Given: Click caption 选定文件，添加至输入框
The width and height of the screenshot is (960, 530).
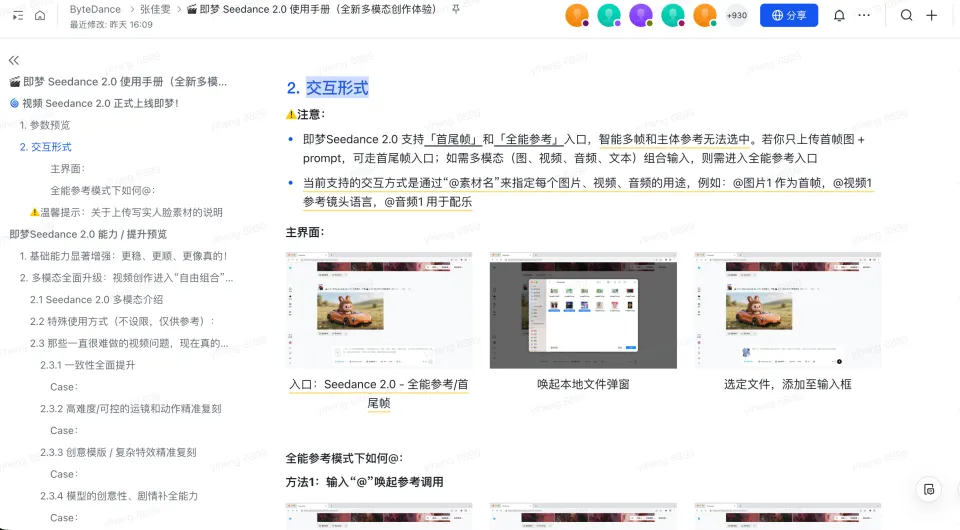Looking at the screenshot, I should (x=787, y=384).
